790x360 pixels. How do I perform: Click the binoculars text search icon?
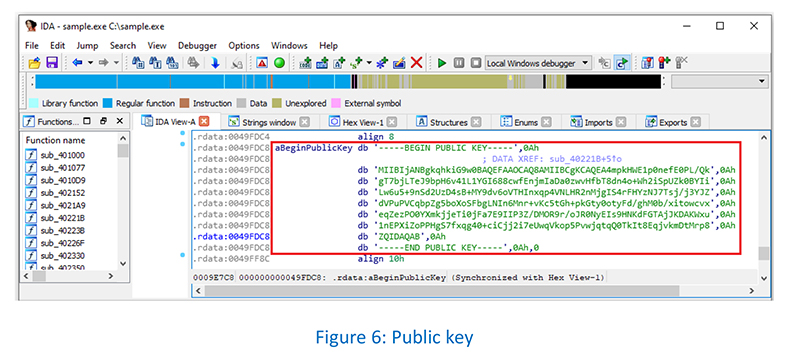pos(155,63)
